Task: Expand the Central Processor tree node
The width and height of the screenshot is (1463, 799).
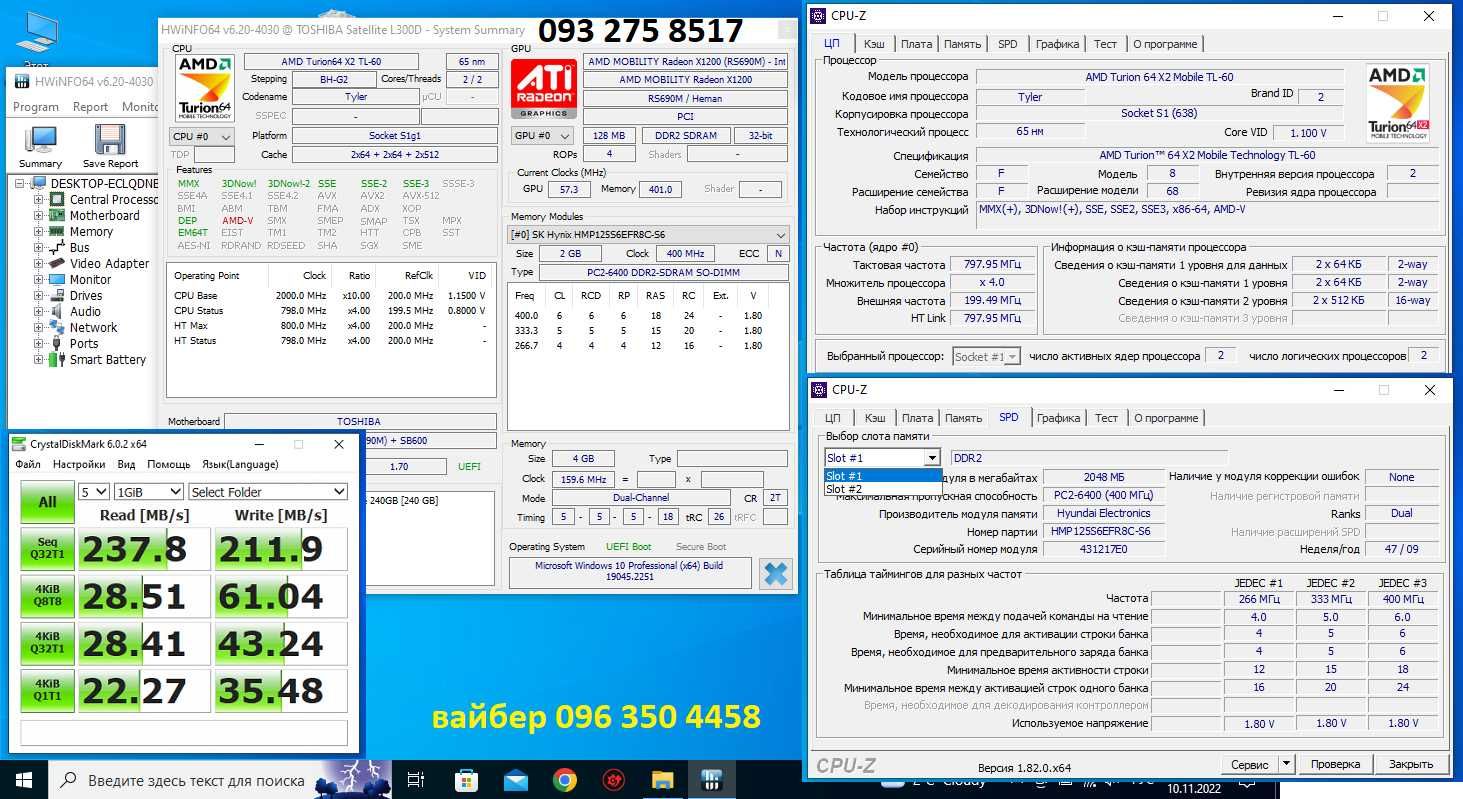Action: pos(39,199)
